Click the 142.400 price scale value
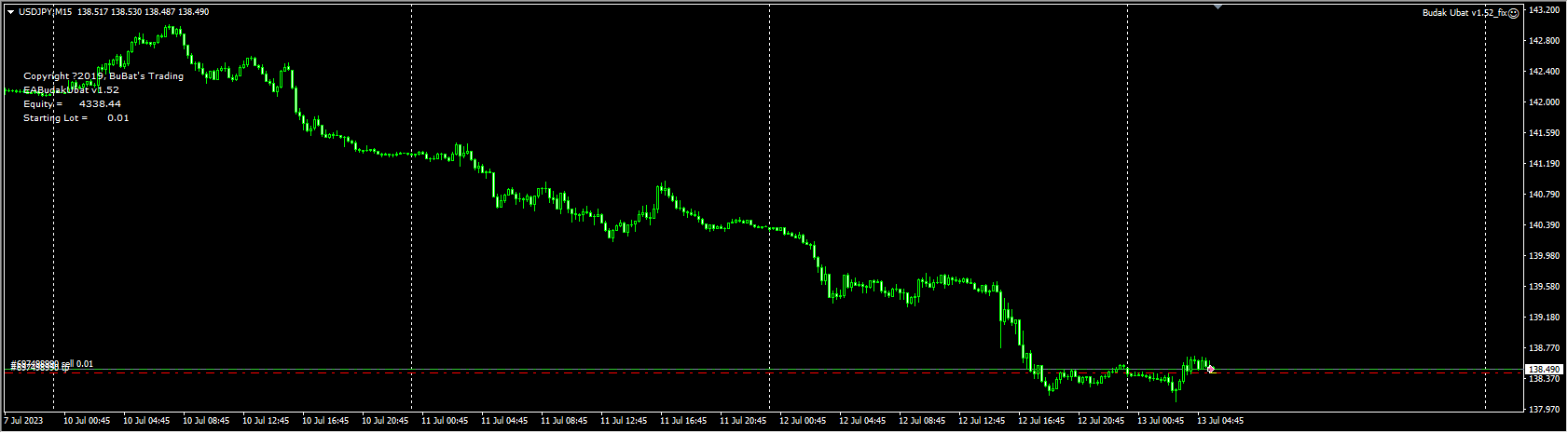1568x433 pixels. [x=1544, y=72]
